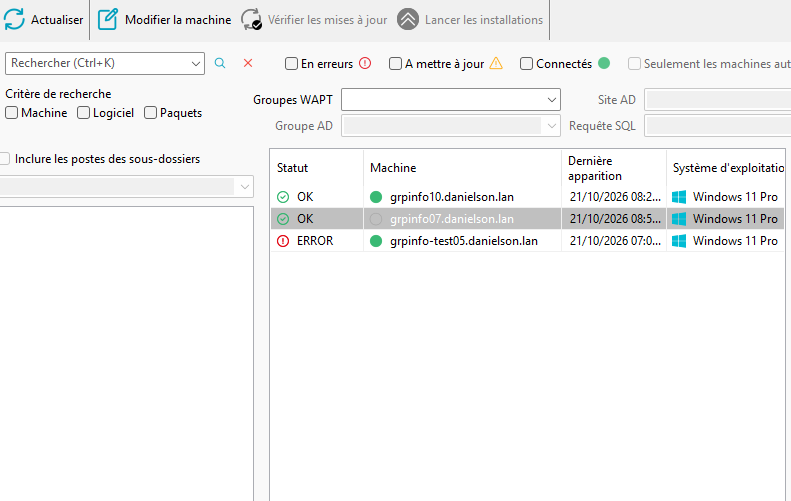Viewport: 791px width, 501px height.
Task: Expand the Rechercher search history dropdown arrow
Action: 196,64
